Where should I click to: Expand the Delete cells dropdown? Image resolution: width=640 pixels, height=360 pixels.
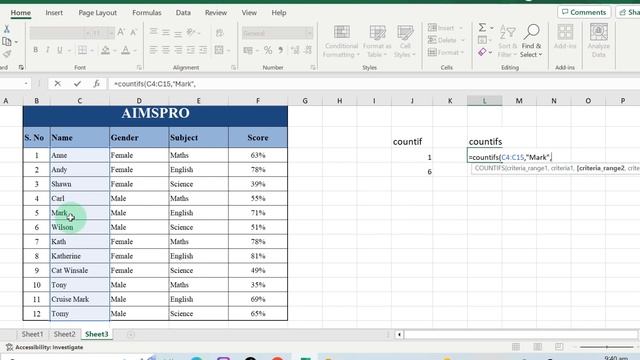(x=462, y=40)
